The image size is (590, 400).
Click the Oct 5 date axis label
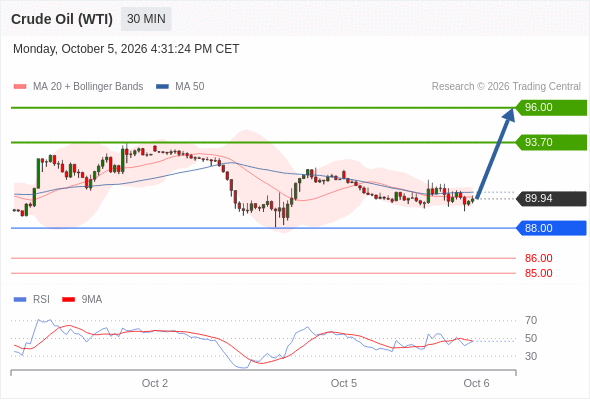click(344, 383)
